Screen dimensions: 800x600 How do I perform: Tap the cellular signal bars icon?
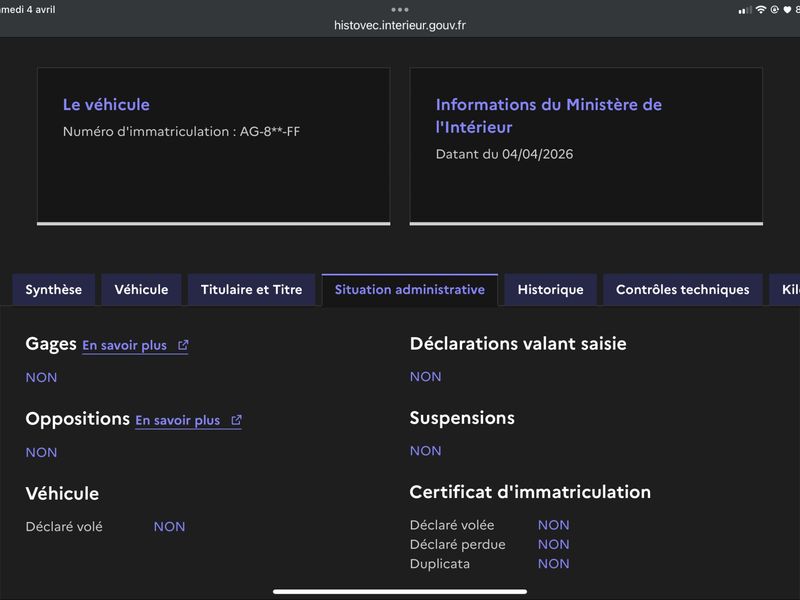(745, 10)
